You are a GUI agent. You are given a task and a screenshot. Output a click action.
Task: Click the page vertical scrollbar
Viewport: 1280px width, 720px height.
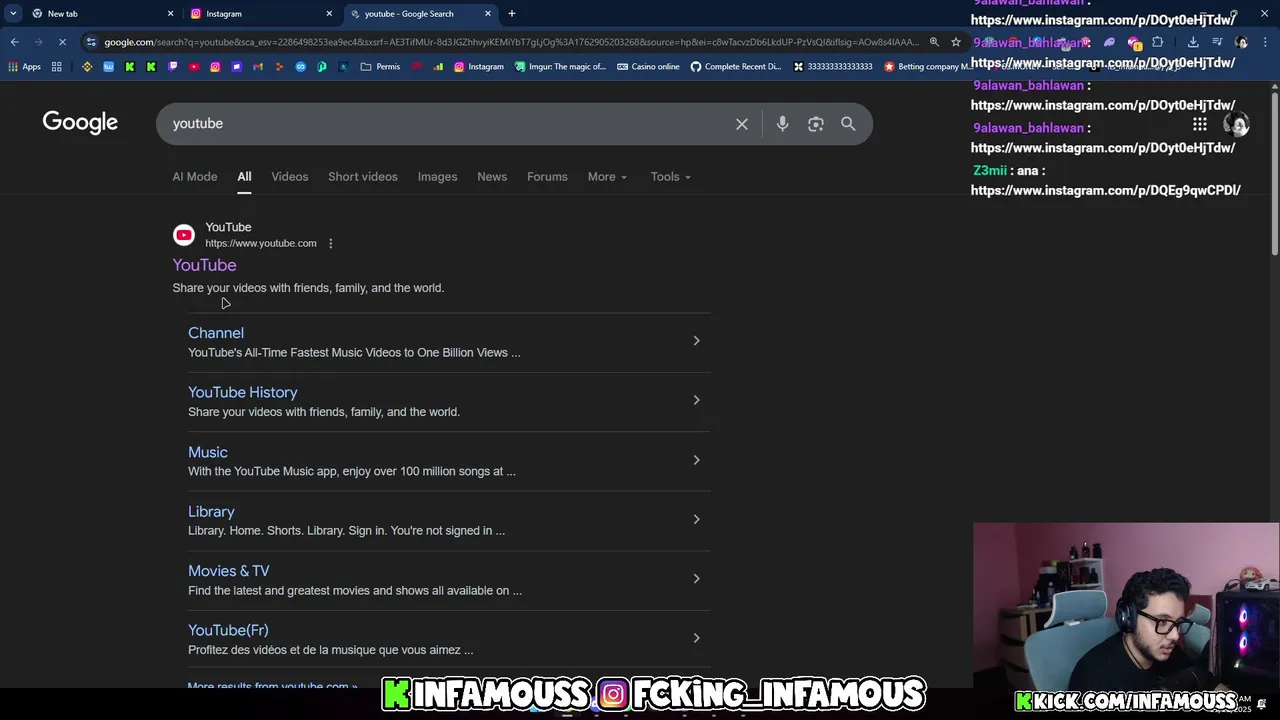tap(1274, 175)
